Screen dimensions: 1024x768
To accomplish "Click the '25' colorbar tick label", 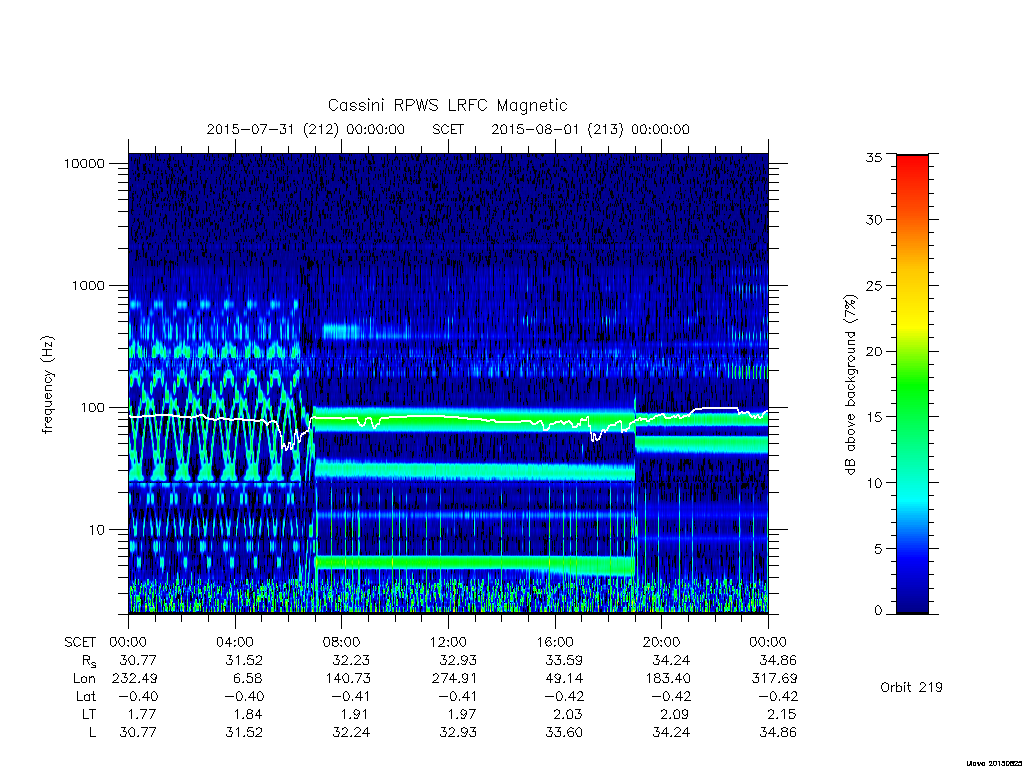I will pyautogui.click(x=873, y=285).
